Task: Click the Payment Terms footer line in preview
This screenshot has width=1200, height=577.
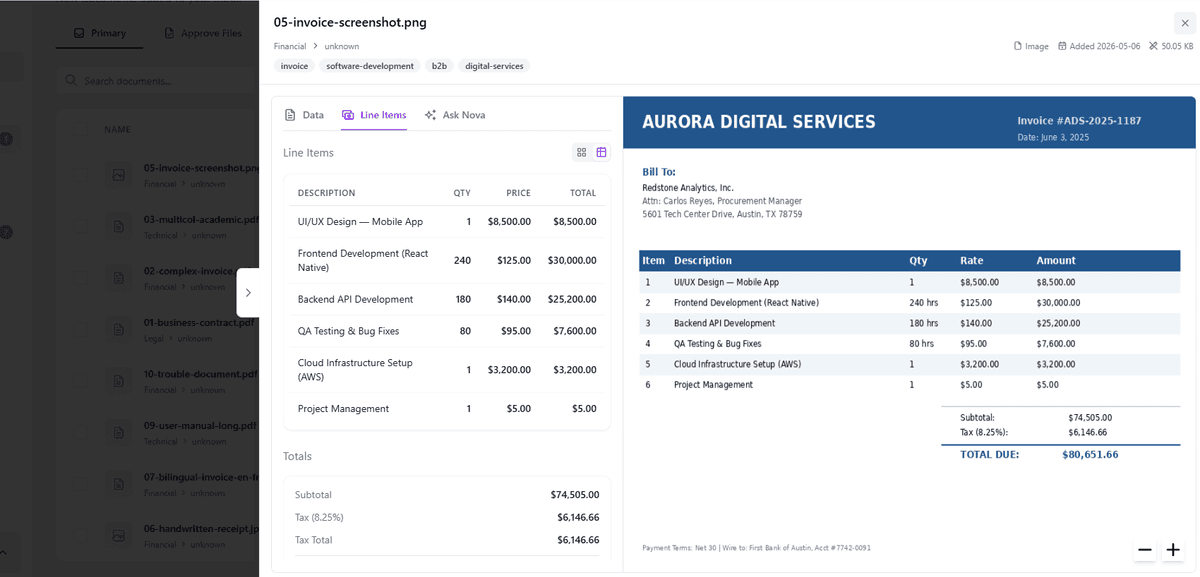Action: click(x=756, y=548)
